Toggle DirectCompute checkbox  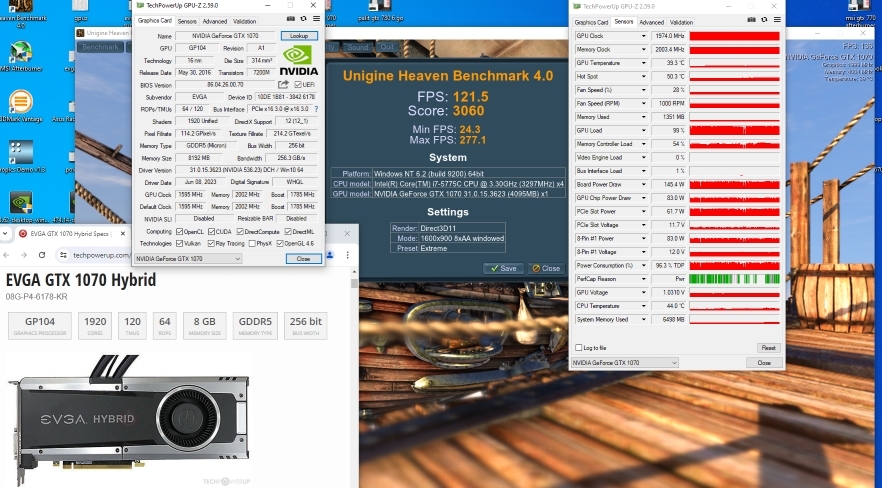pos(240,232)
